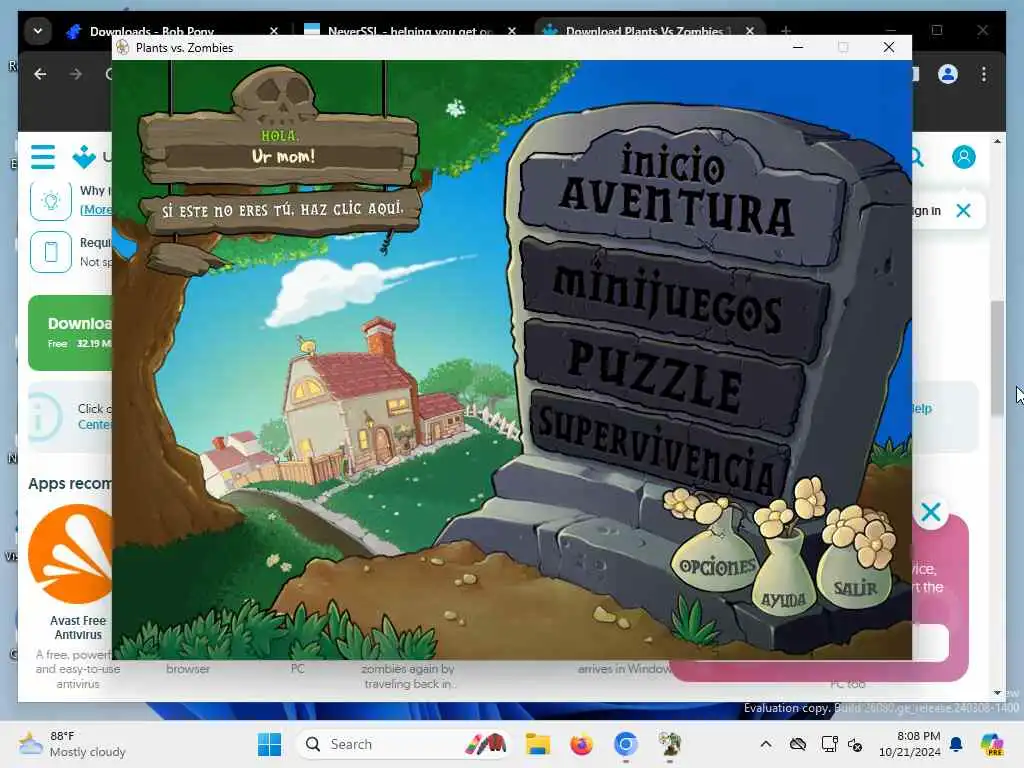
Task: Click the muted volume tray icon
Action: 856,744
